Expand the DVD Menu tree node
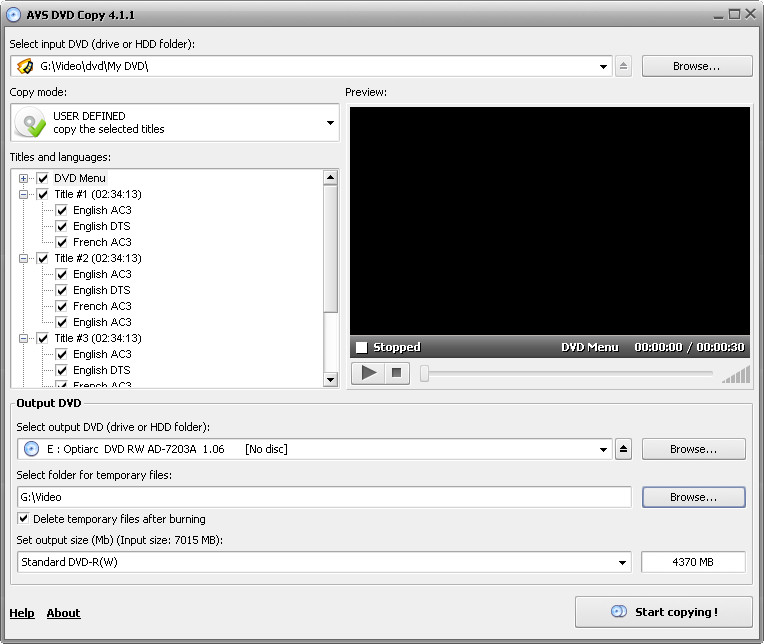This screenshot has height=644, width=764. pyautogui.click(x=23, y=178)
